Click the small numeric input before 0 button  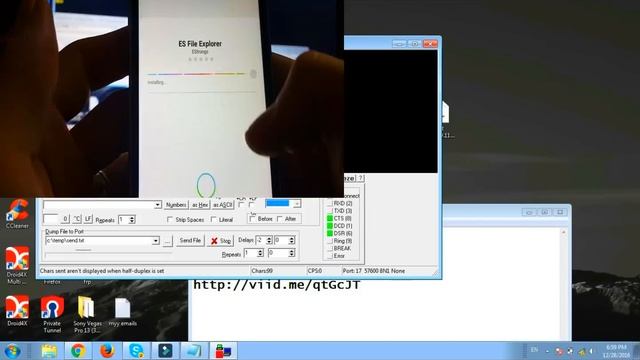click(51, 219)
